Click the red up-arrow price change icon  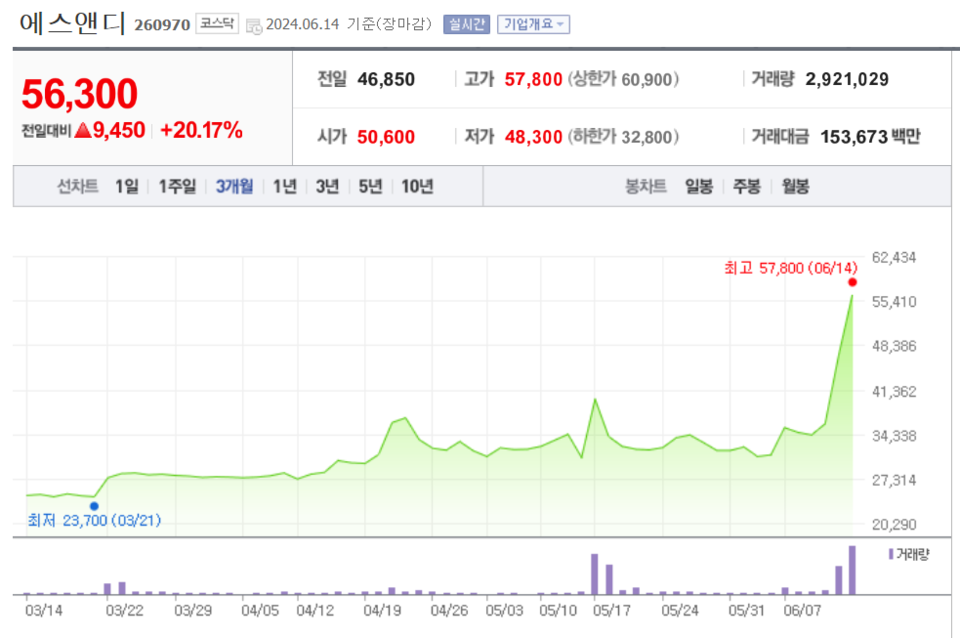click(82, 130)
